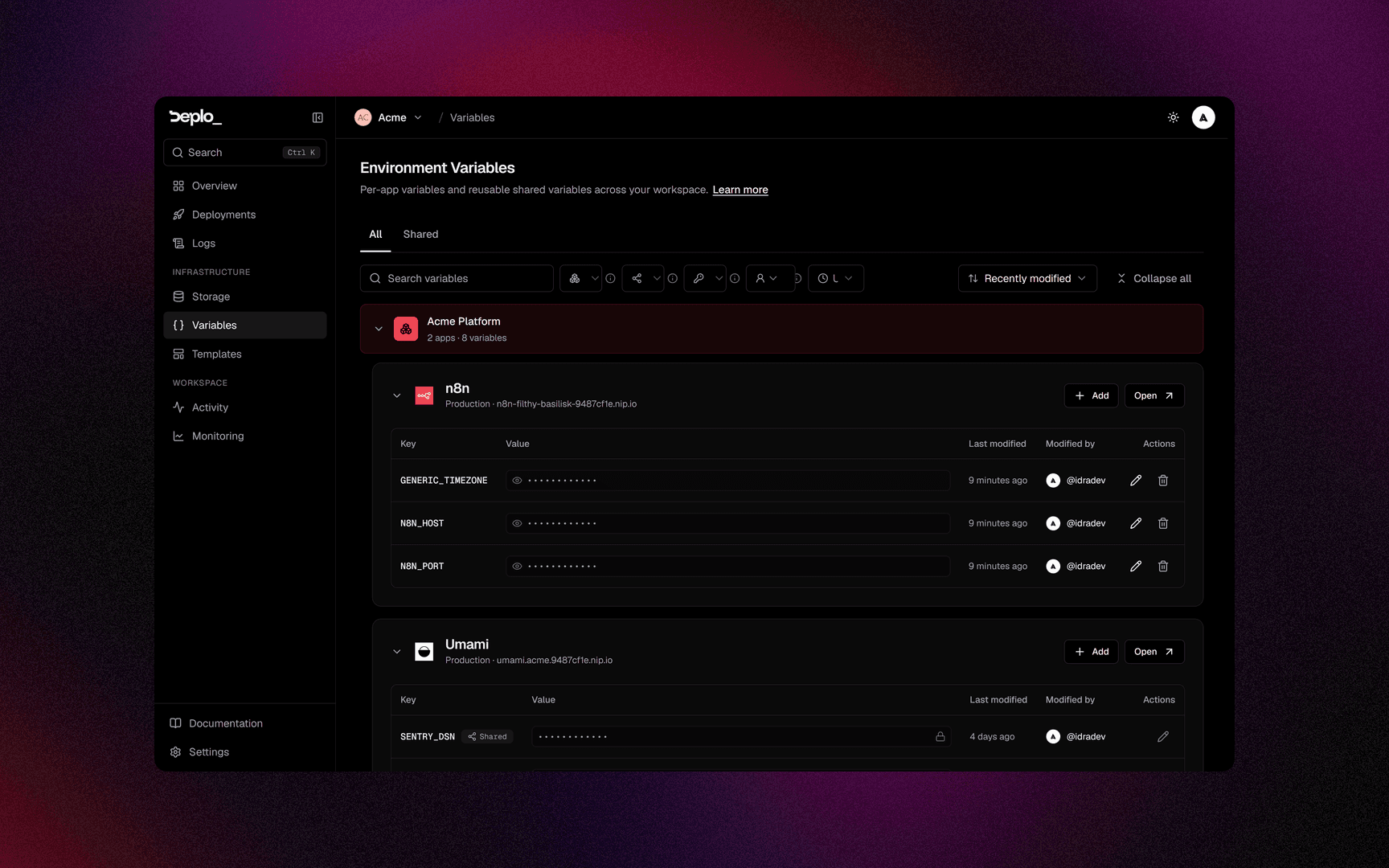Open the Umami app
The height and width of the screenshot is (868, 1389).
coord(1154,652)
